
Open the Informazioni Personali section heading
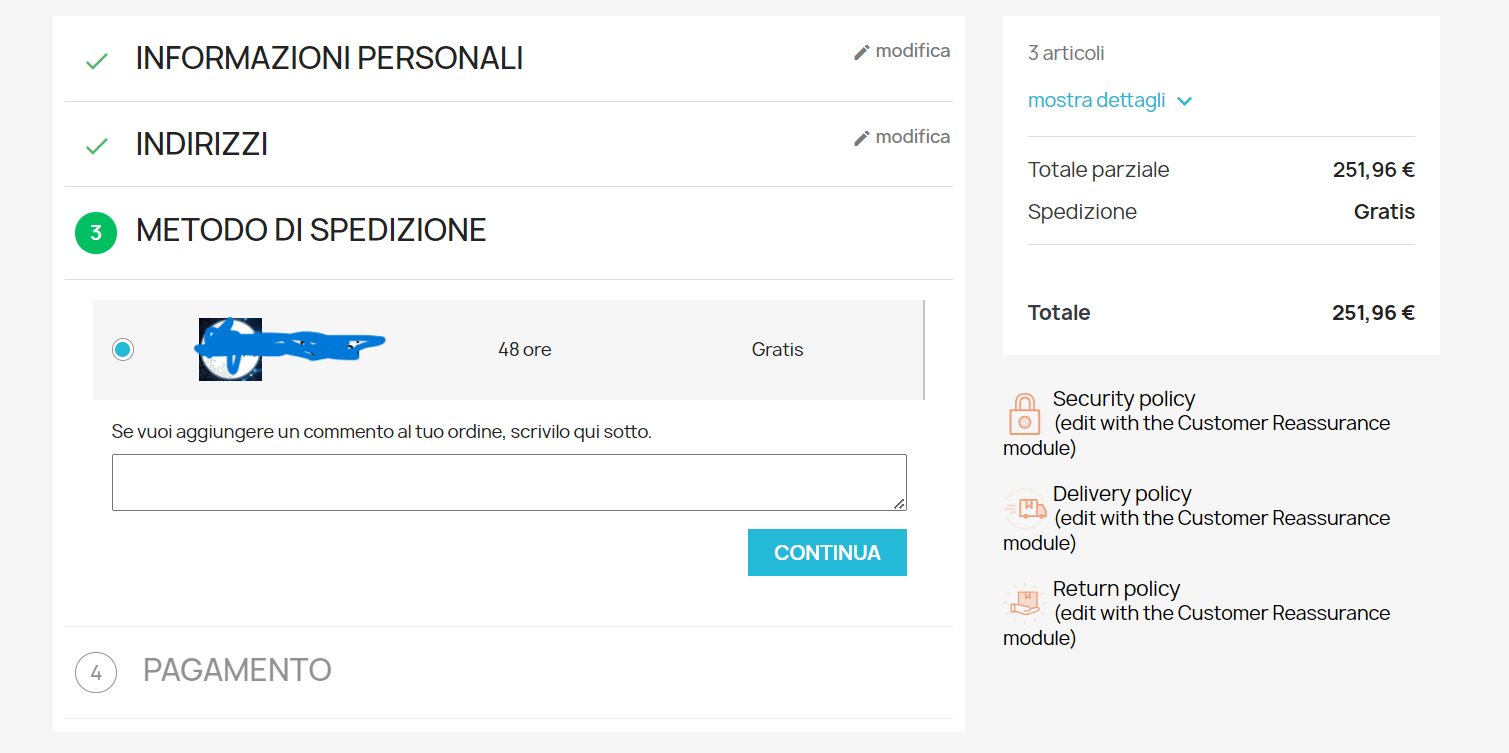click(x=329, y=59)
